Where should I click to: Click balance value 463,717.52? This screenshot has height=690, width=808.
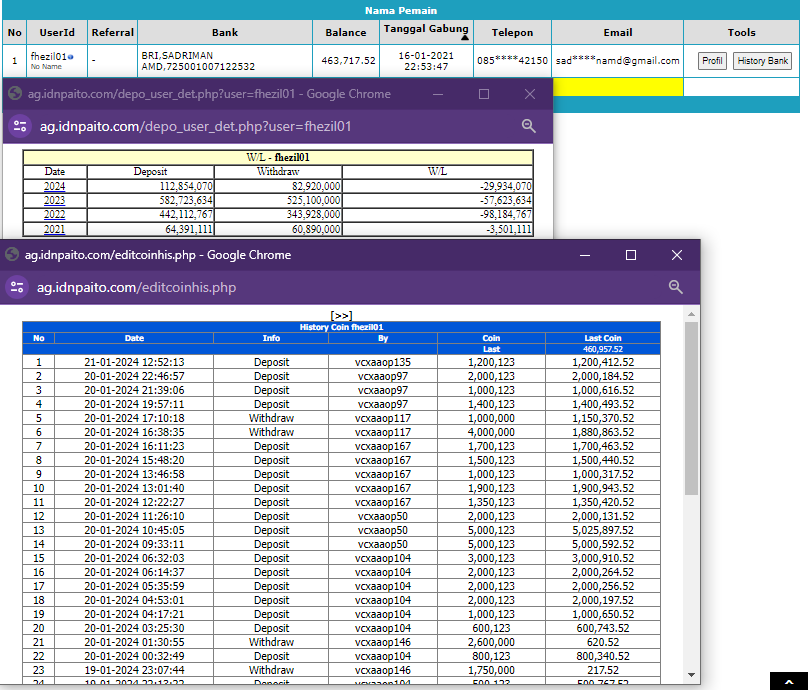348,61
